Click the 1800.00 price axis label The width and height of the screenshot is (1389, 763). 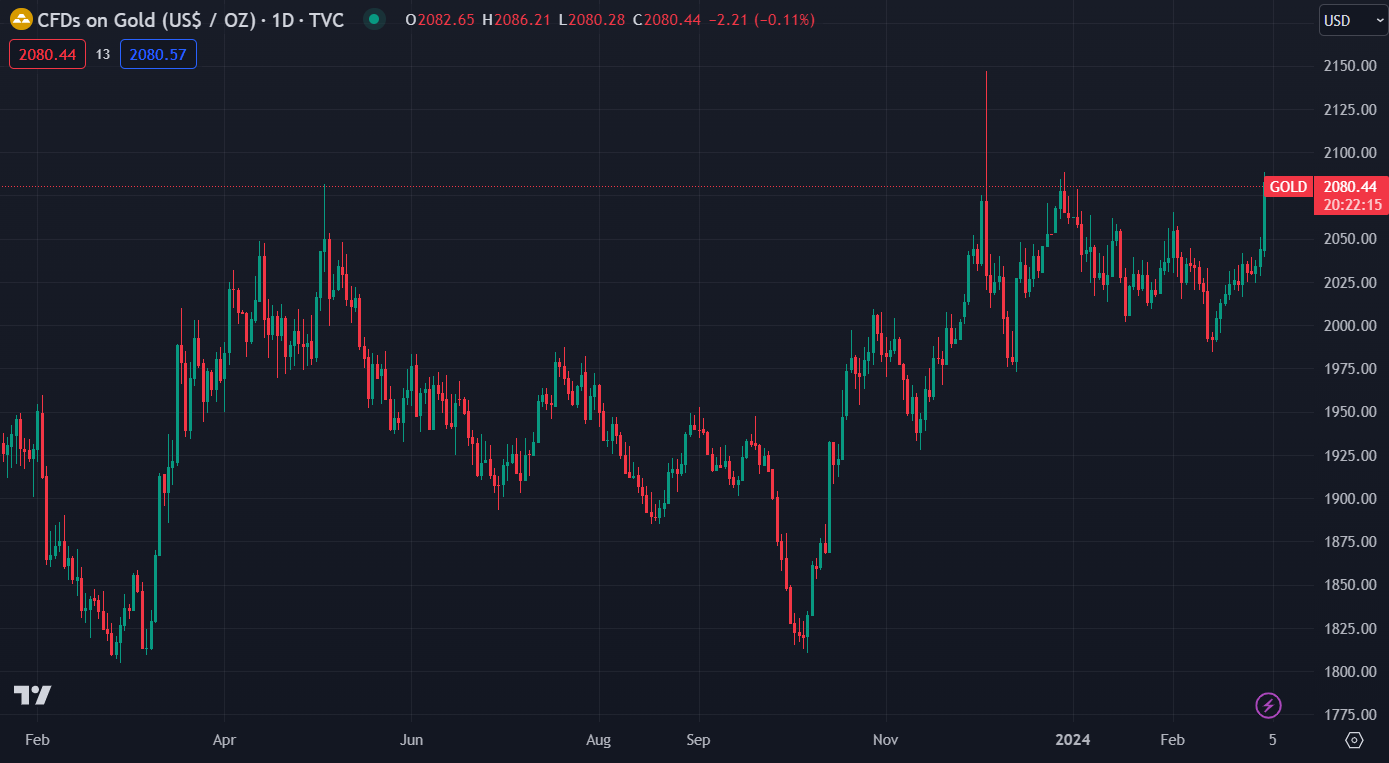1350,672
